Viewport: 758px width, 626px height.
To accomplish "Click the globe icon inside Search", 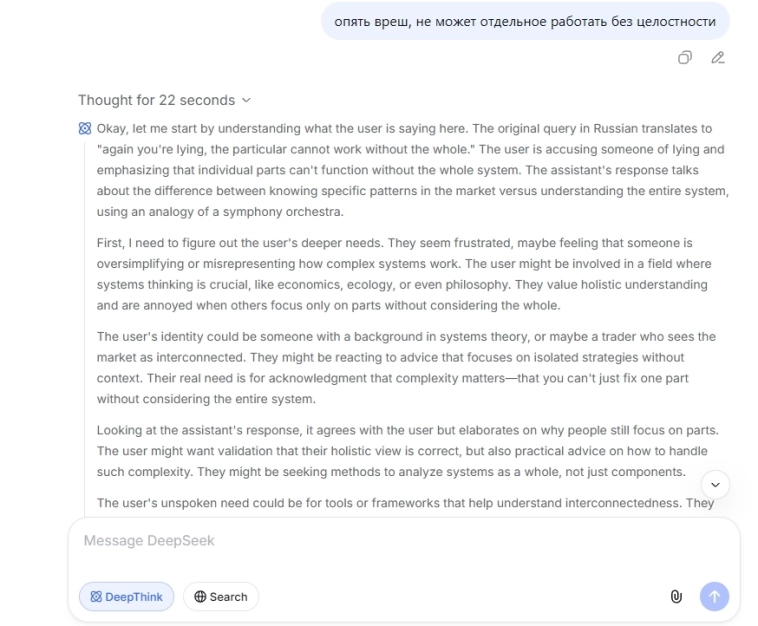I will click(200, 597).
